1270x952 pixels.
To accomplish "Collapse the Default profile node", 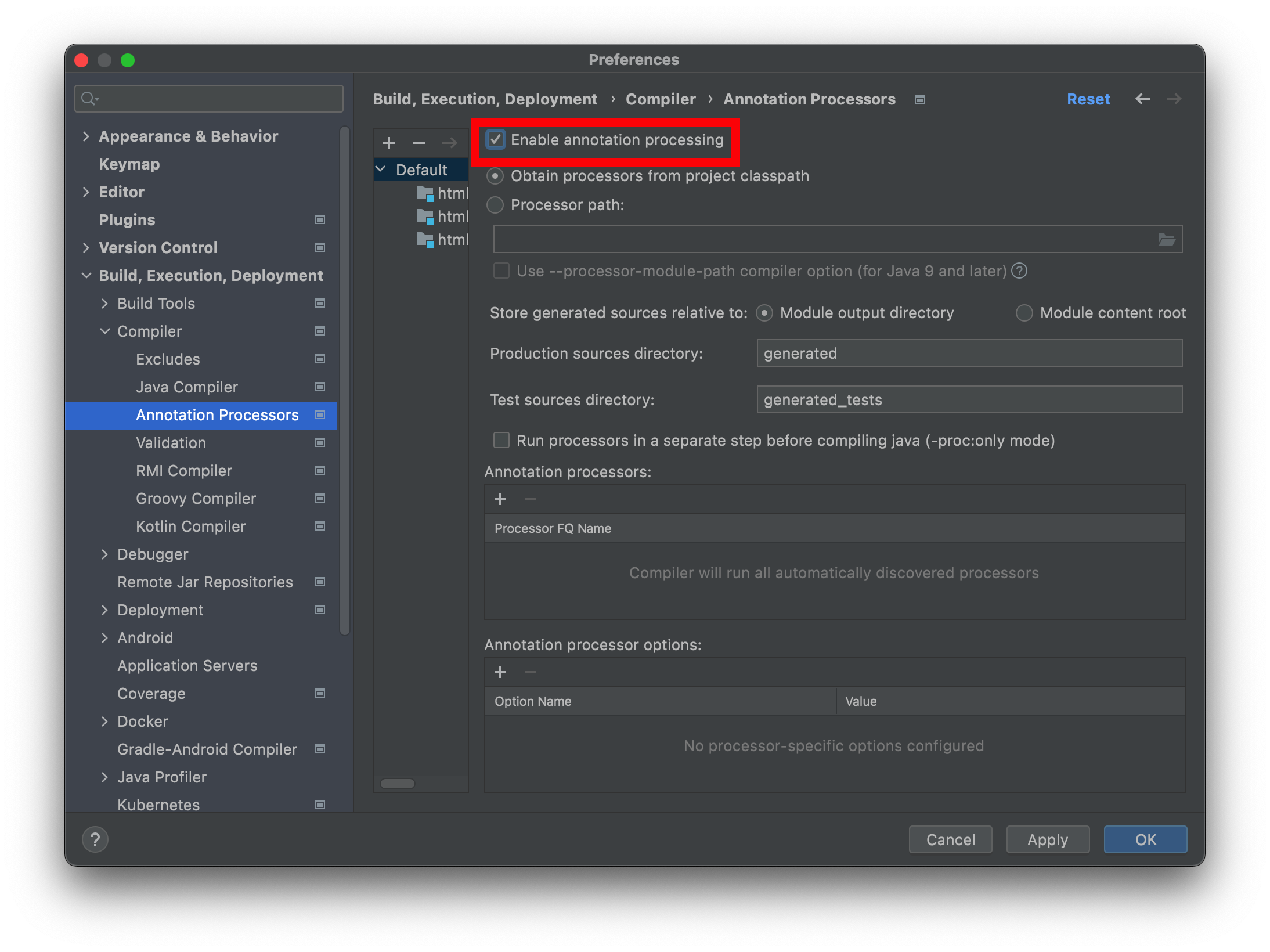I will click(x=381, y=170).
